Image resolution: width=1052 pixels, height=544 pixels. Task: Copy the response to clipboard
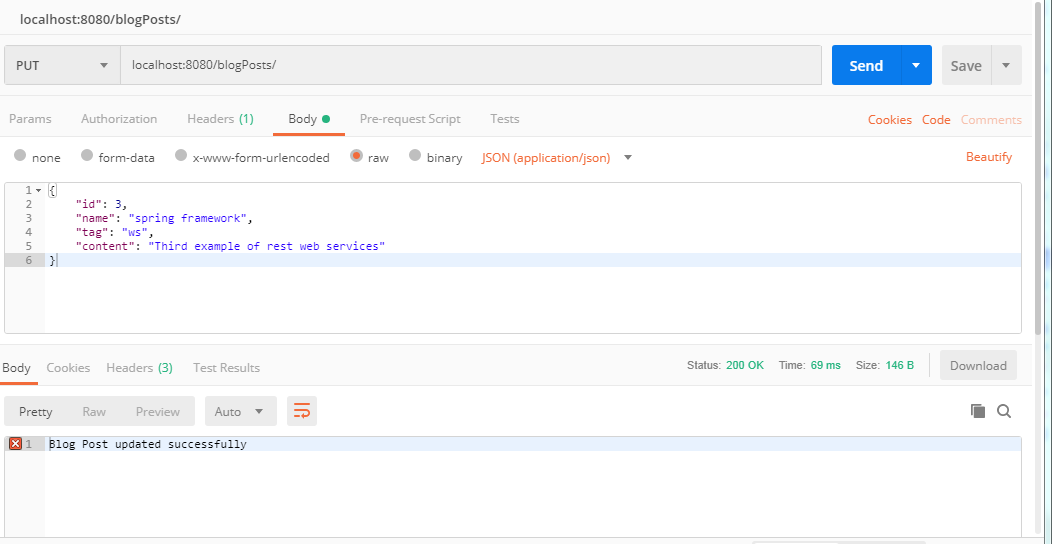[978, 411]
